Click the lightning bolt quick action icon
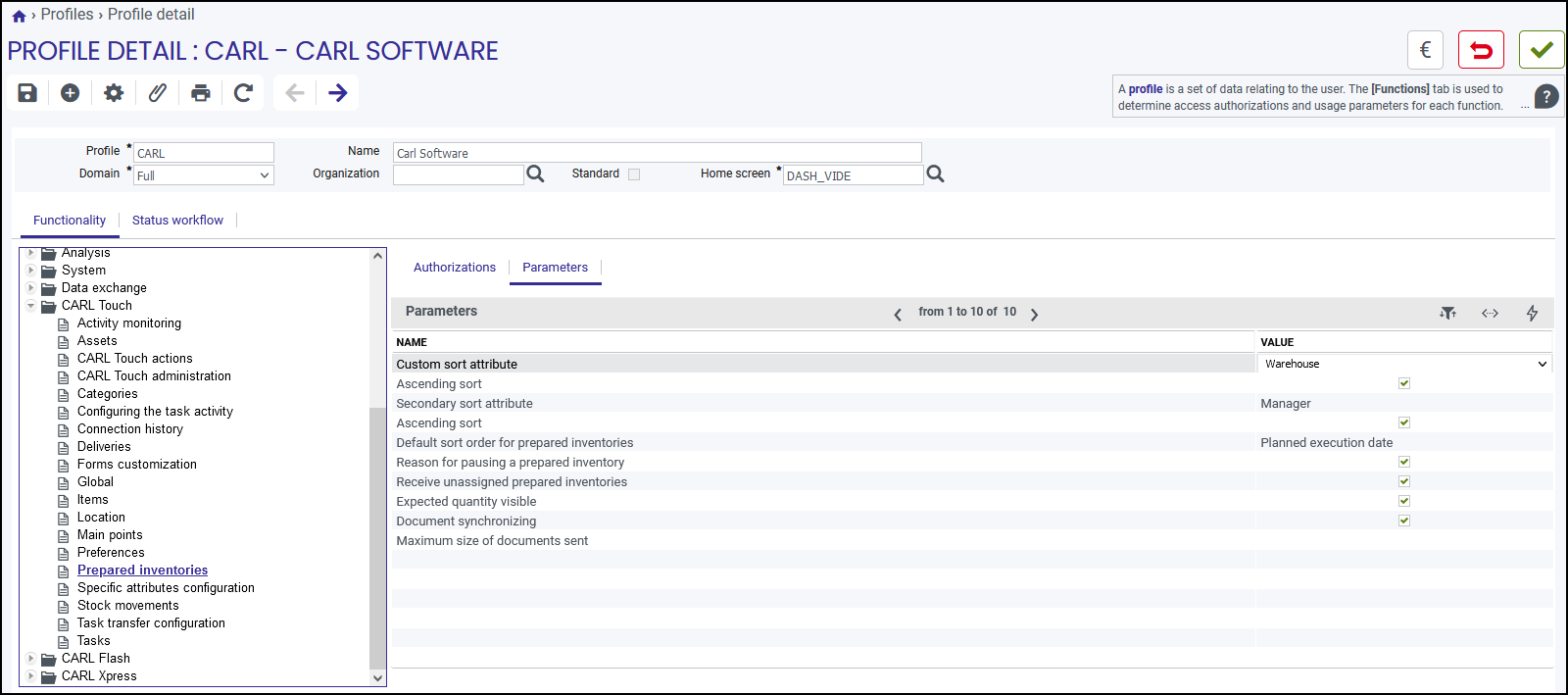The width and height of the screenshot is (1568, 695). click(1532, 313)
